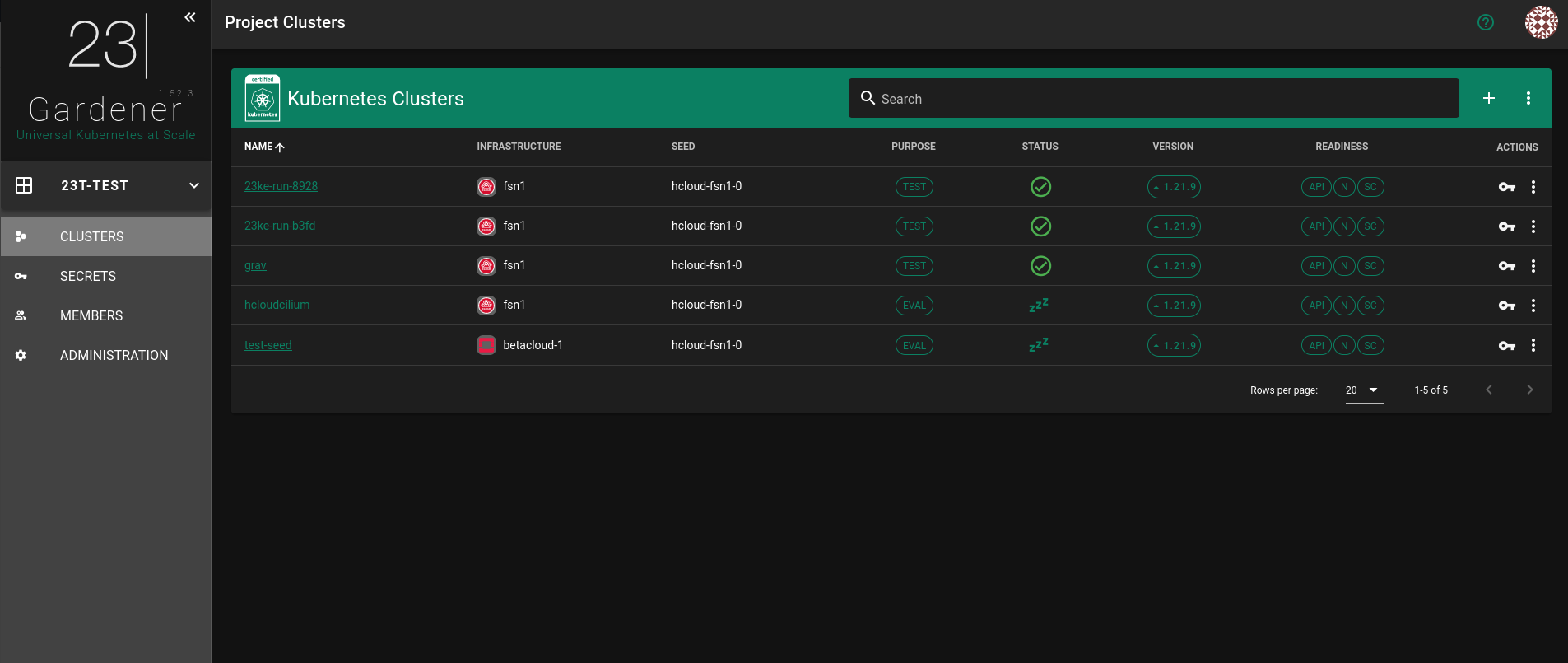Show access key for hcloudcilium
Image resolution: width=1568 pixels, height=663 pixels.
coord(1507,306)
